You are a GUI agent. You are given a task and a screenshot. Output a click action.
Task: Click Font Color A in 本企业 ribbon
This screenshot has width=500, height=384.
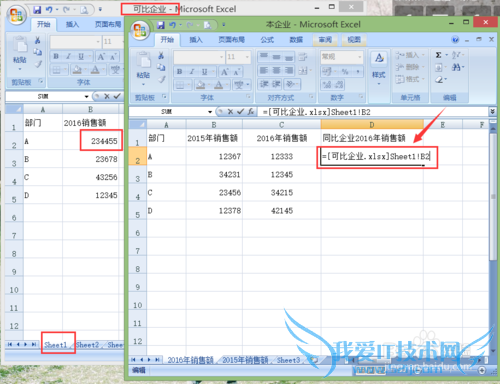[x=219, y=85]
